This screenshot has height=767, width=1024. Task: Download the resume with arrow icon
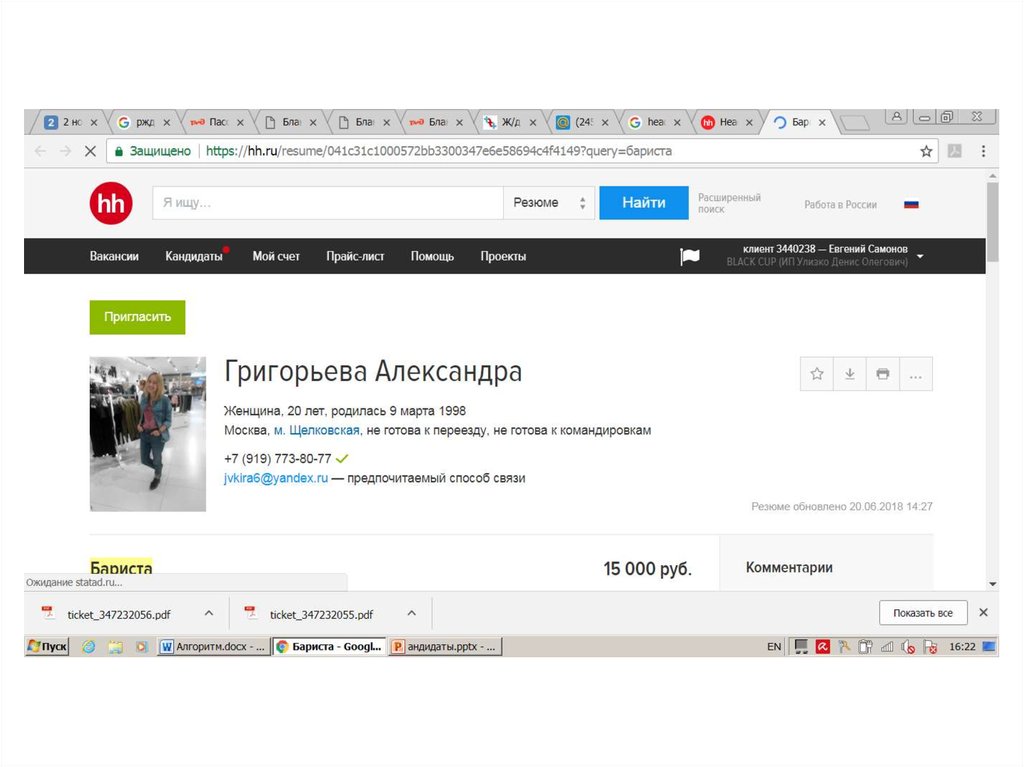[x=850, y=374]
